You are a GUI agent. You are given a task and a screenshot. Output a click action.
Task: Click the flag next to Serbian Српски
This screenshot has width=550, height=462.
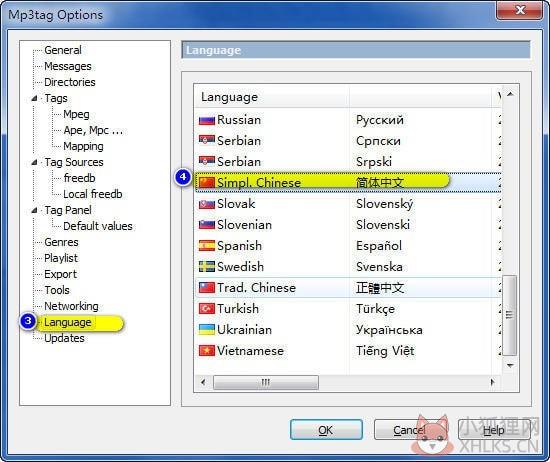(x=207, y=141)
